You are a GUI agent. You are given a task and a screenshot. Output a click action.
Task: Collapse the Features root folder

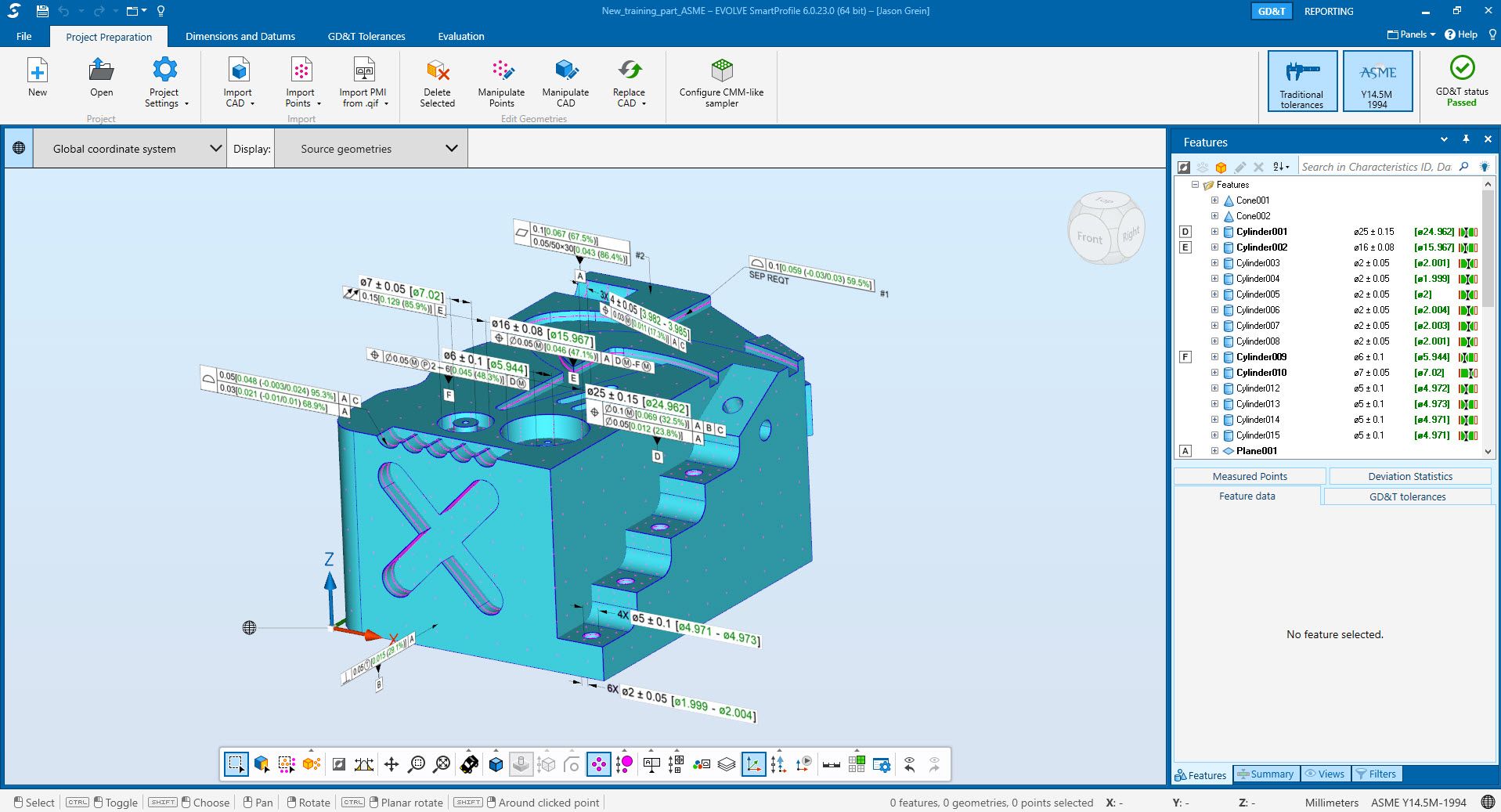click(1195, 185)
